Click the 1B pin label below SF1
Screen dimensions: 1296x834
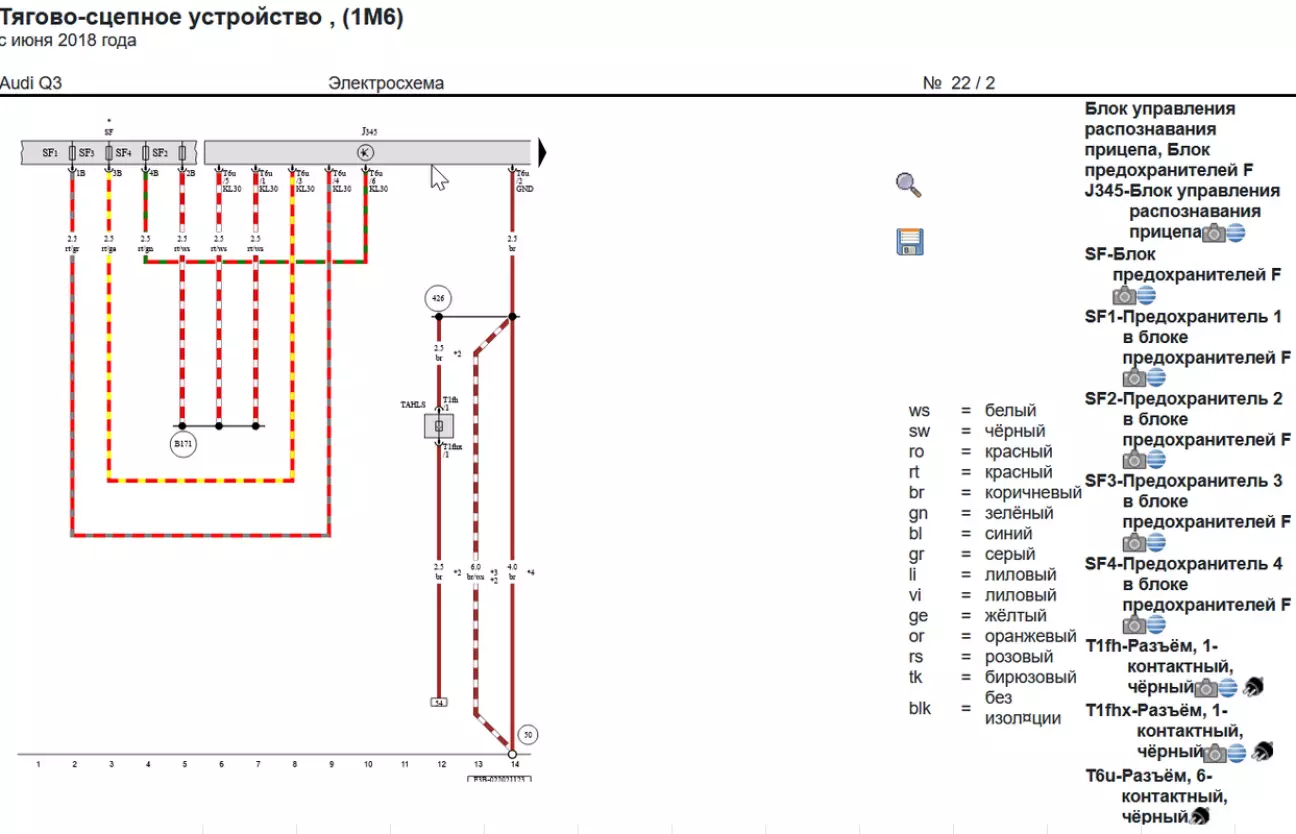tap(80, 173)
